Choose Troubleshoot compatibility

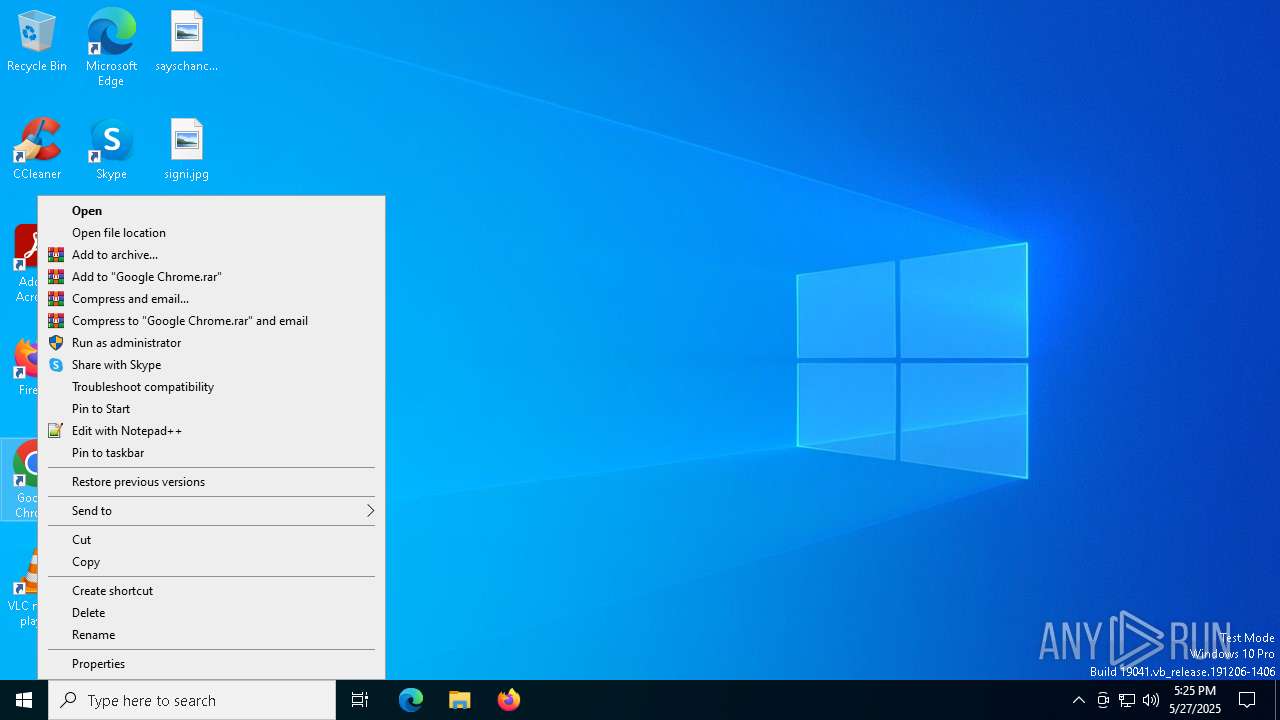coord(211,387)
